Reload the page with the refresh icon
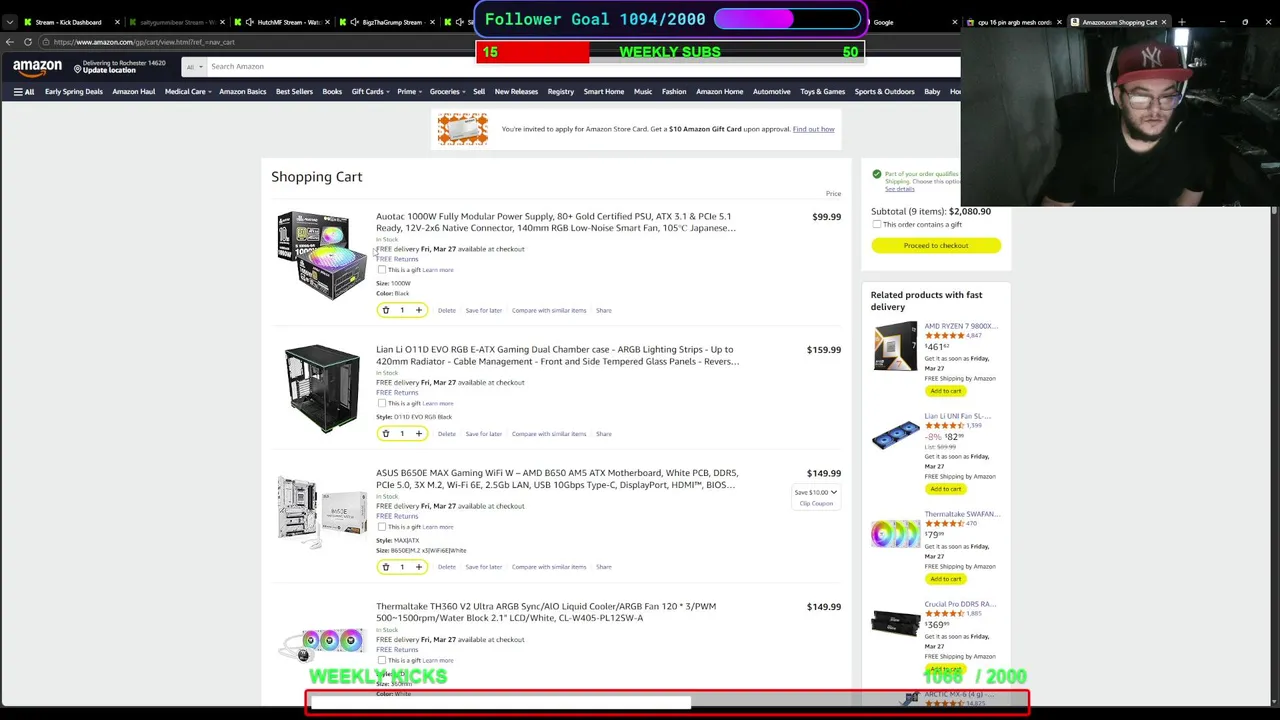The width and height of the screenshot is (1280, 720). point(28,42)
